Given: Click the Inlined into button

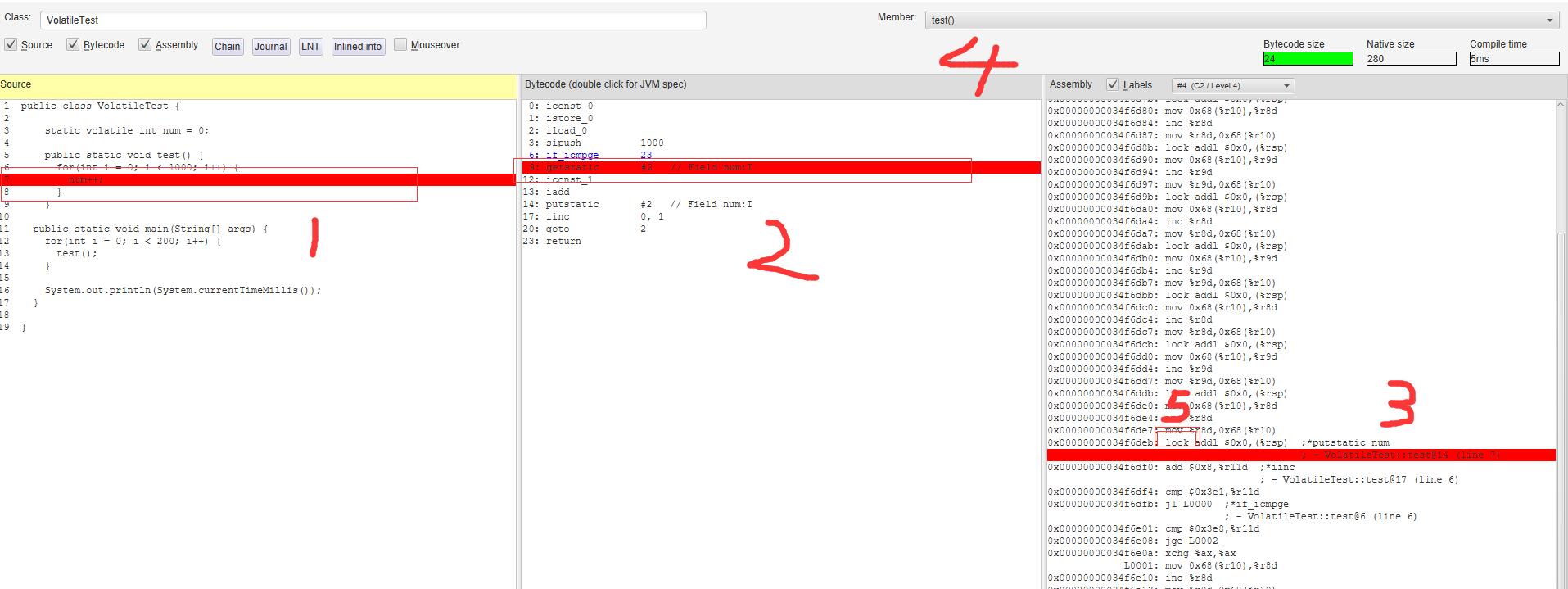Looking at the screenshot, I should click(358, 47).
